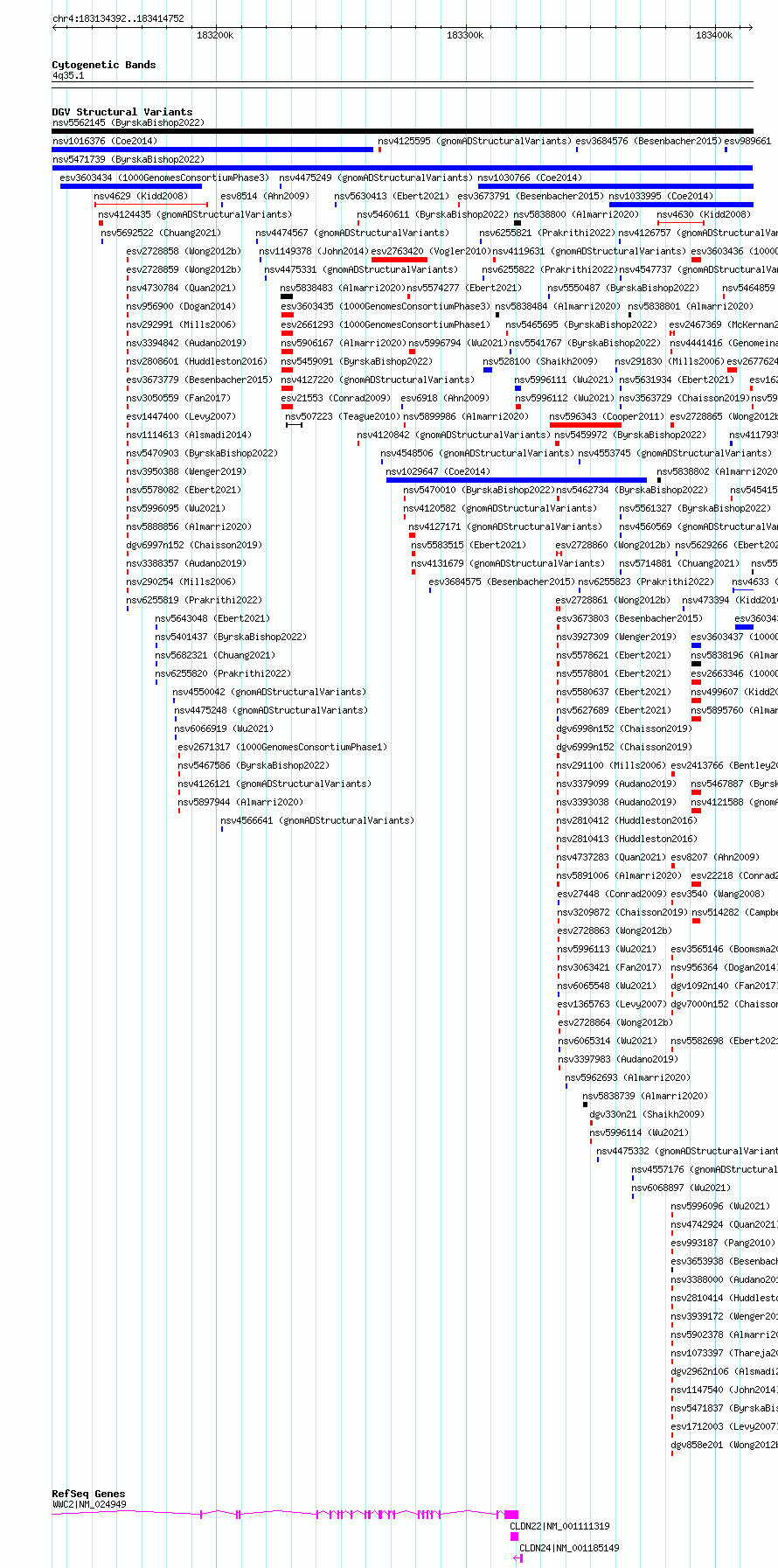Open esv2728858 (Wong2012b) label
The image size is (778, 1568).
click(x=183, y=251)
